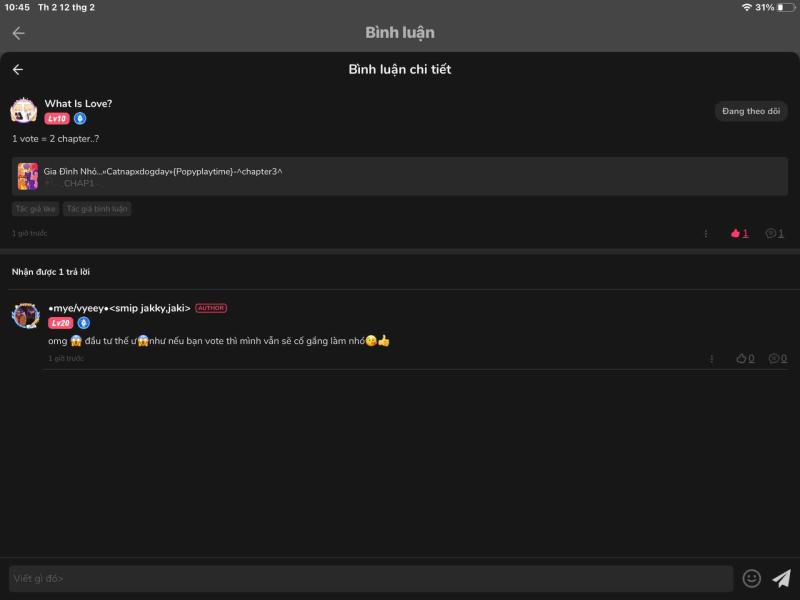Click the blue badge next to Lv10

80,119
